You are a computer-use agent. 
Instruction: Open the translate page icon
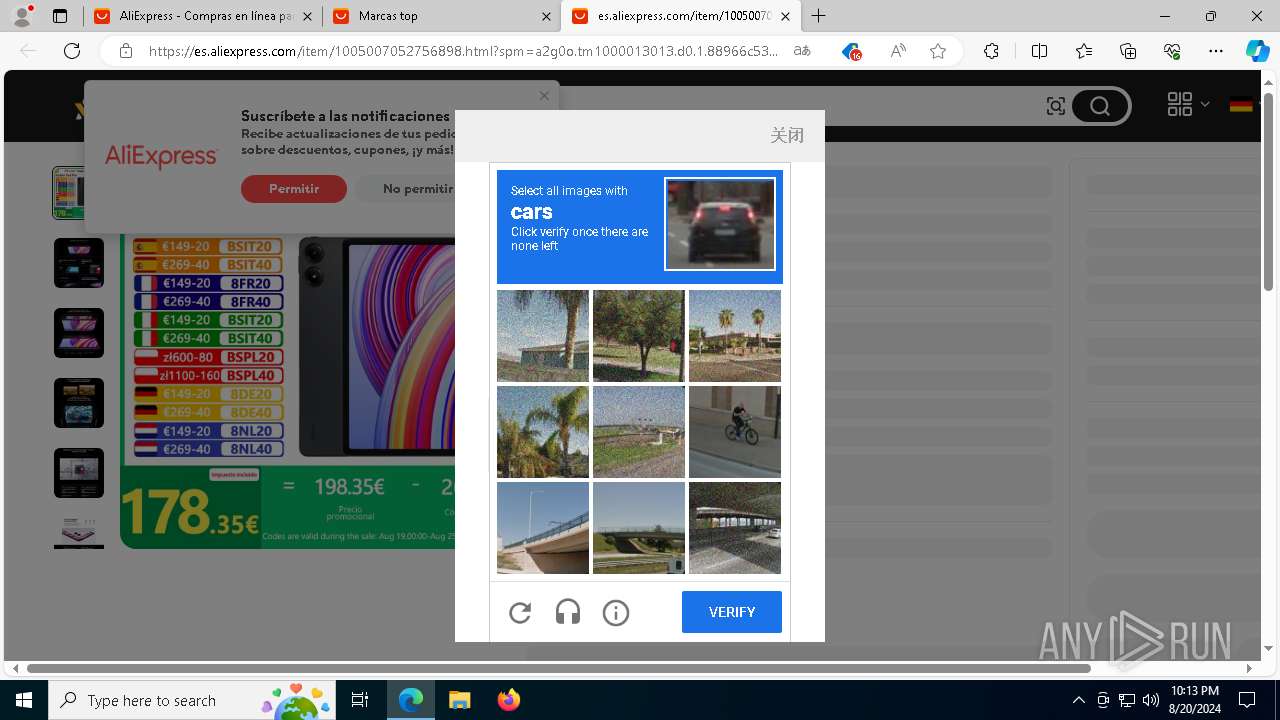pos(802,51)
